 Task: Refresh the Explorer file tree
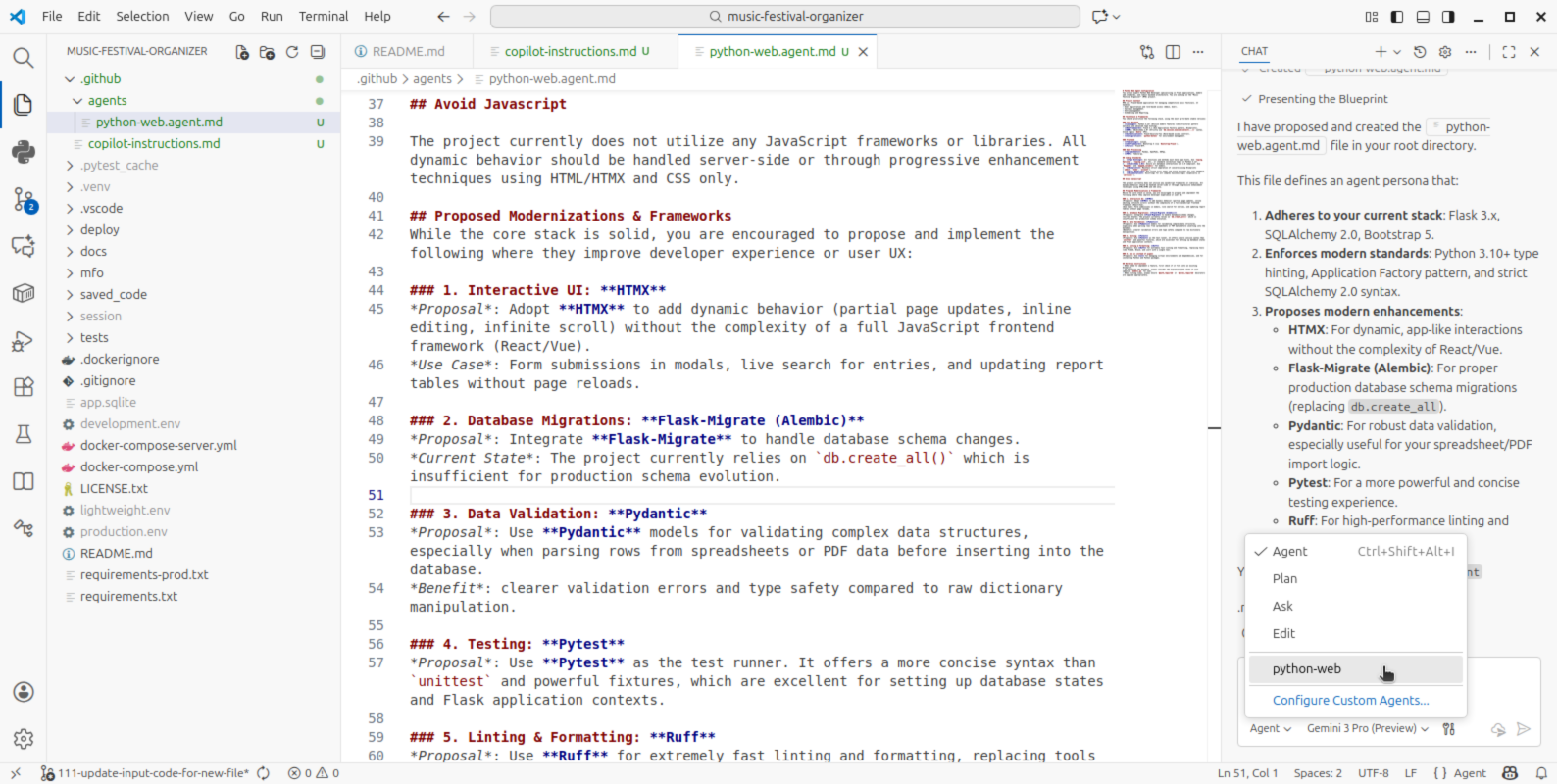(292, 52)
